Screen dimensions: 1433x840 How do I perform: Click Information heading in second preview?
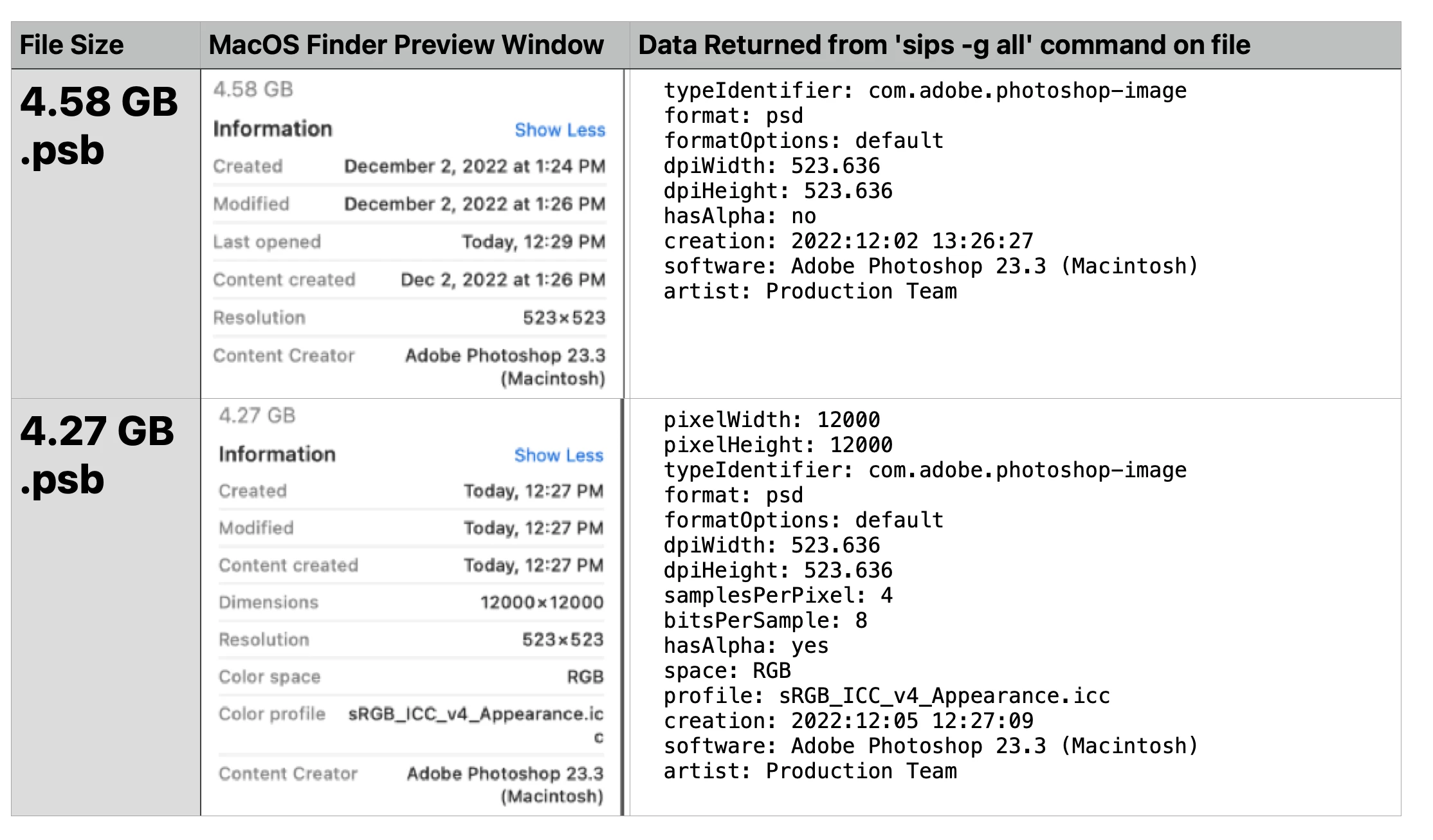pyautogui.click(x=277, y=455)
